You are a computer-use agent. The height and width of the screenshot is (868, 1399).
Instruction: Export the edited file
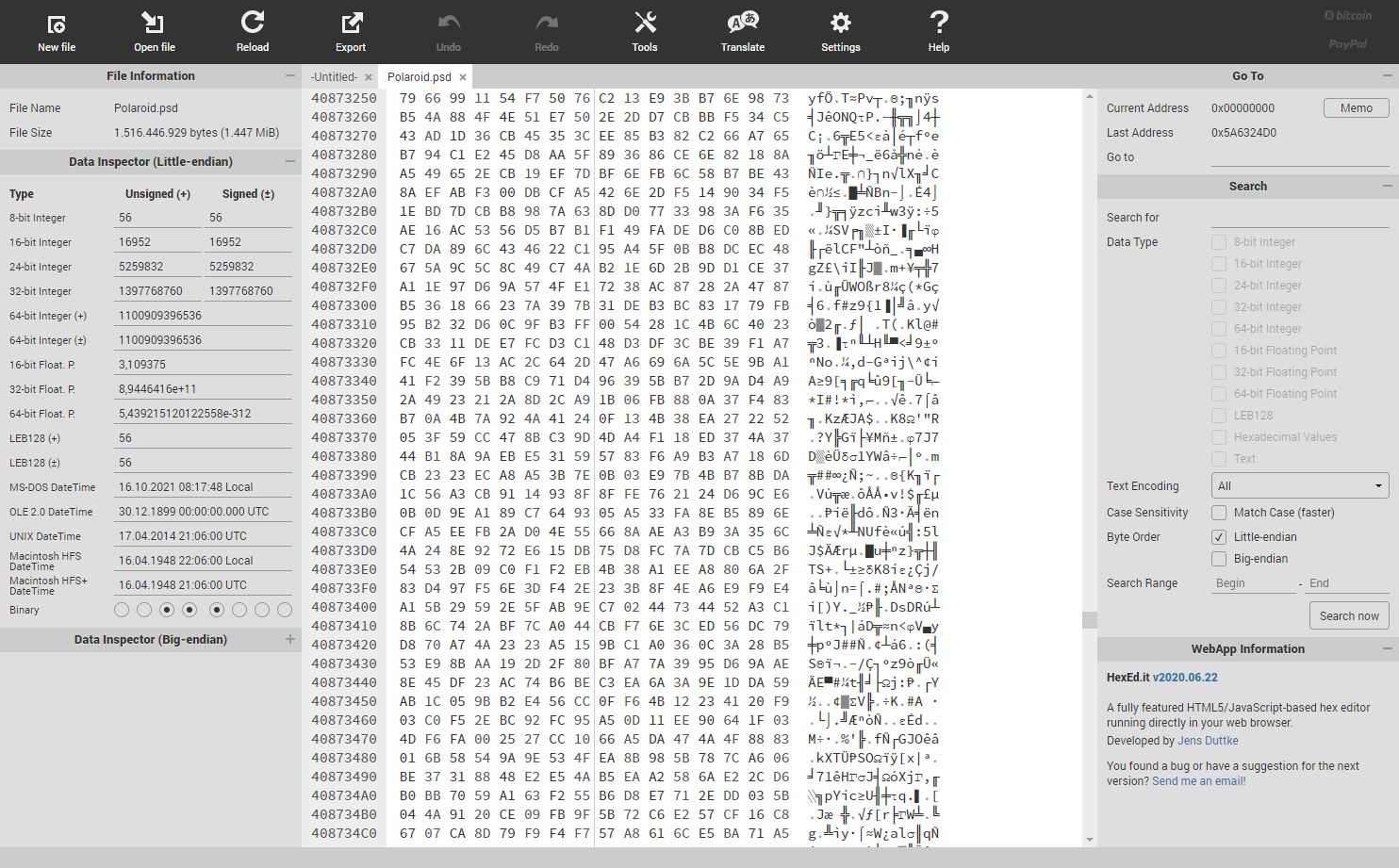pos(350,31)
